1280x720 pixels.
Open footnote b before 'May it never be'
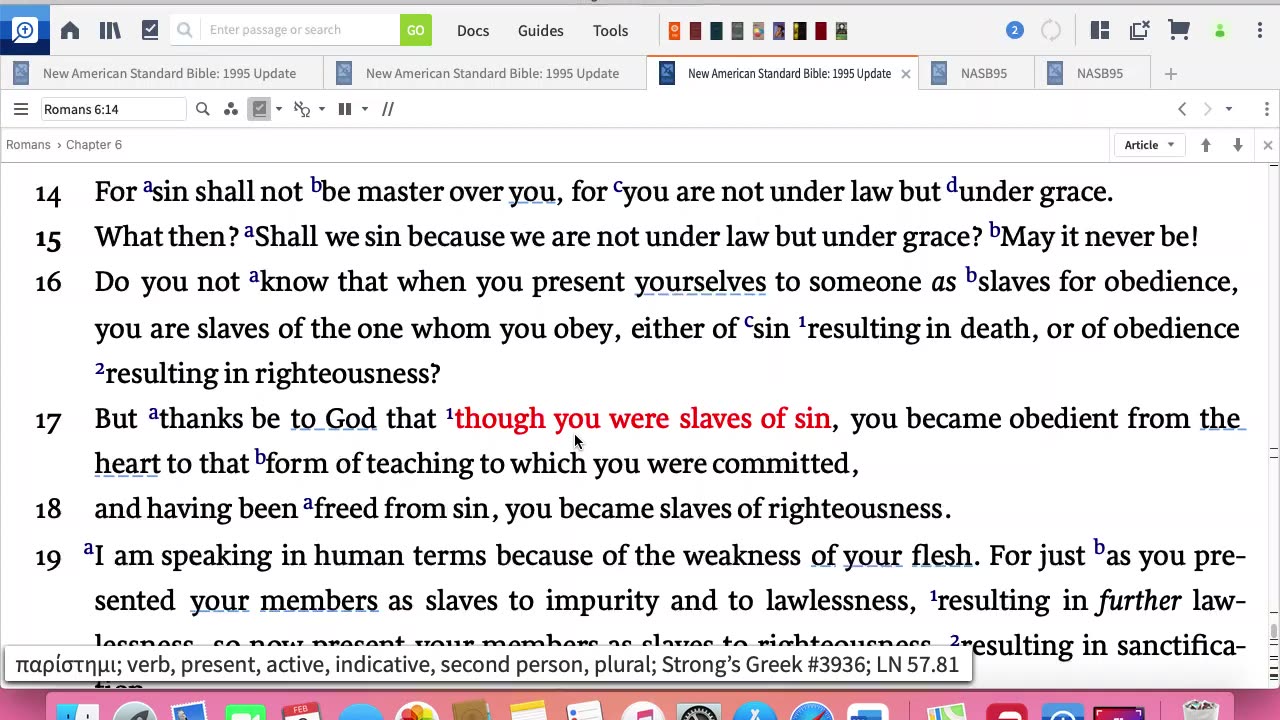point(995,230)
